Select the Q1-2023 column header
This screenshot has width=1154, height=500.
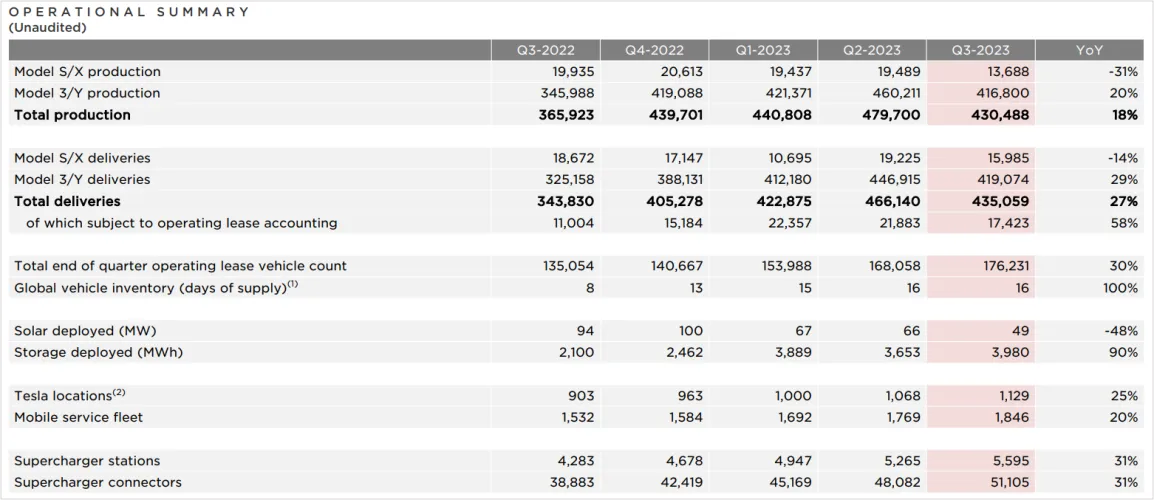[x=763, y=50]
